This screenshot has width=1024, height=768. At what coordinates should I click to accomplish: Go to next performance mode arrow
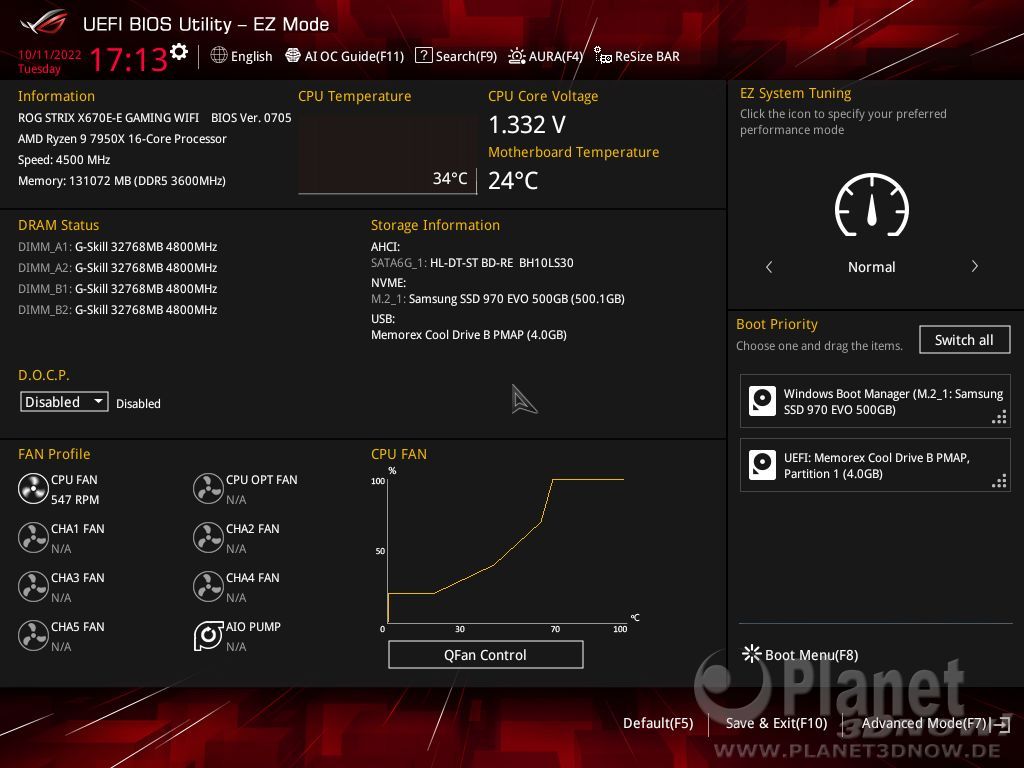(x=974, y=266)
